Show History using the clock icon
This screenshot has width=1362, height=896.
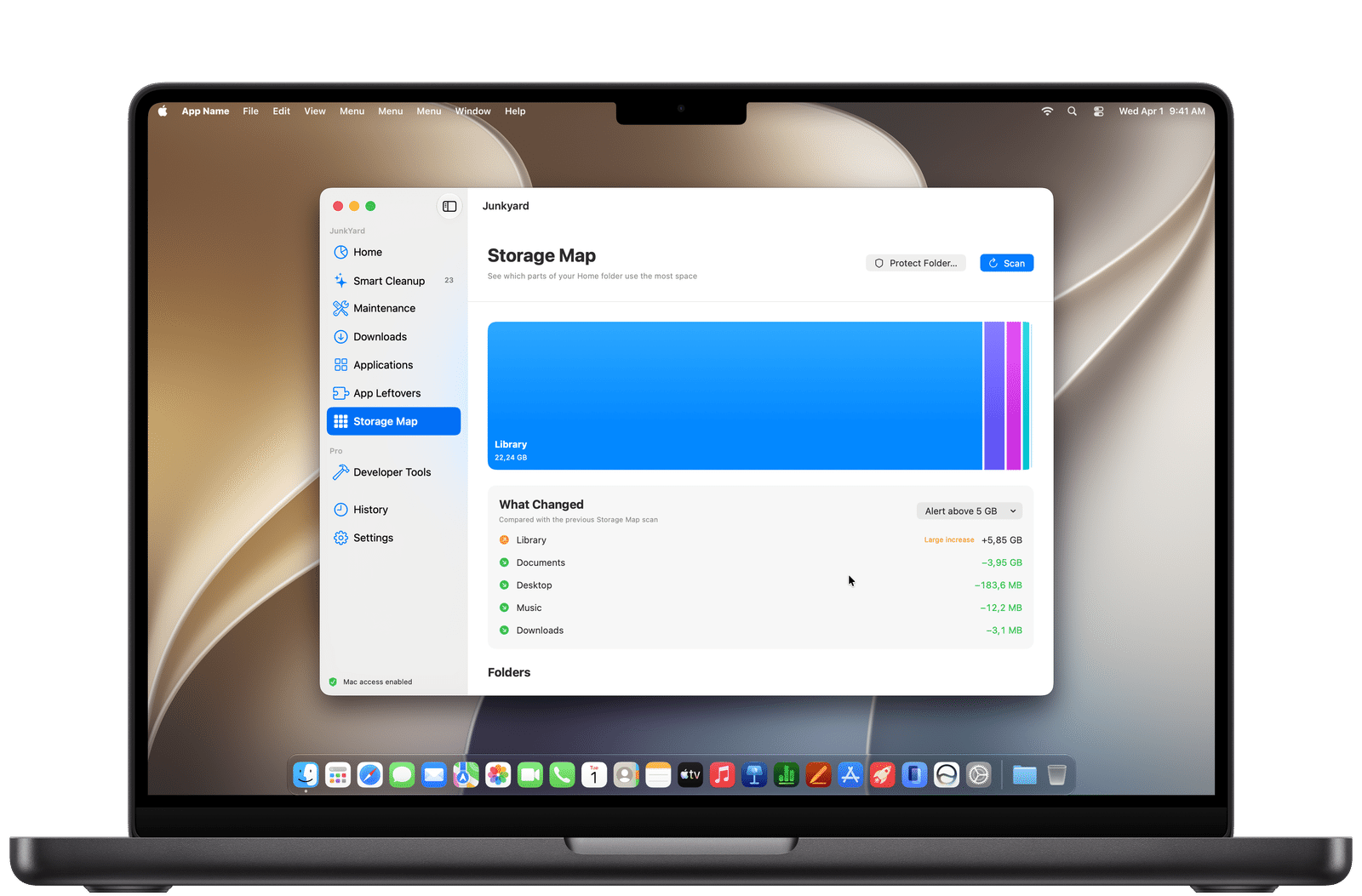click(340, 510)
